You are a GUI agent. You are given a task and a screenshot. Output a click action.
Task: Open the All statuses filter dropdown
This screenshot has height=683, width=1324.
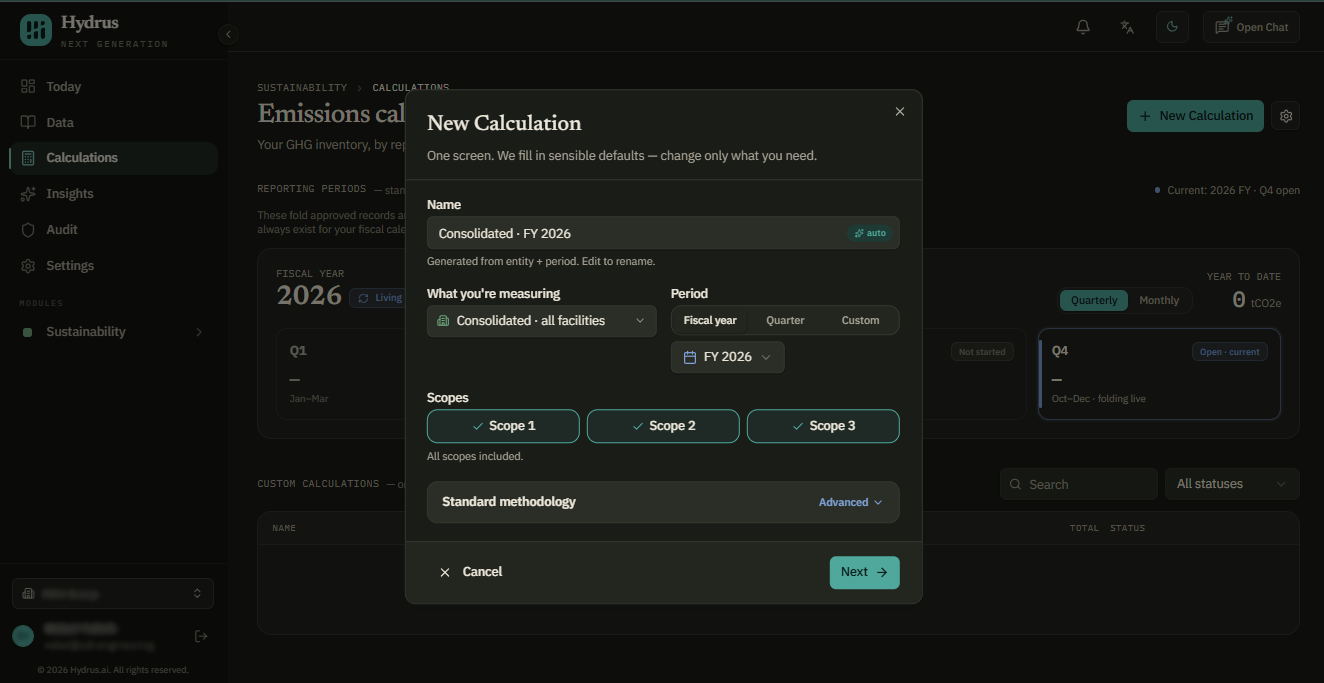click(x=1232, y=484)
